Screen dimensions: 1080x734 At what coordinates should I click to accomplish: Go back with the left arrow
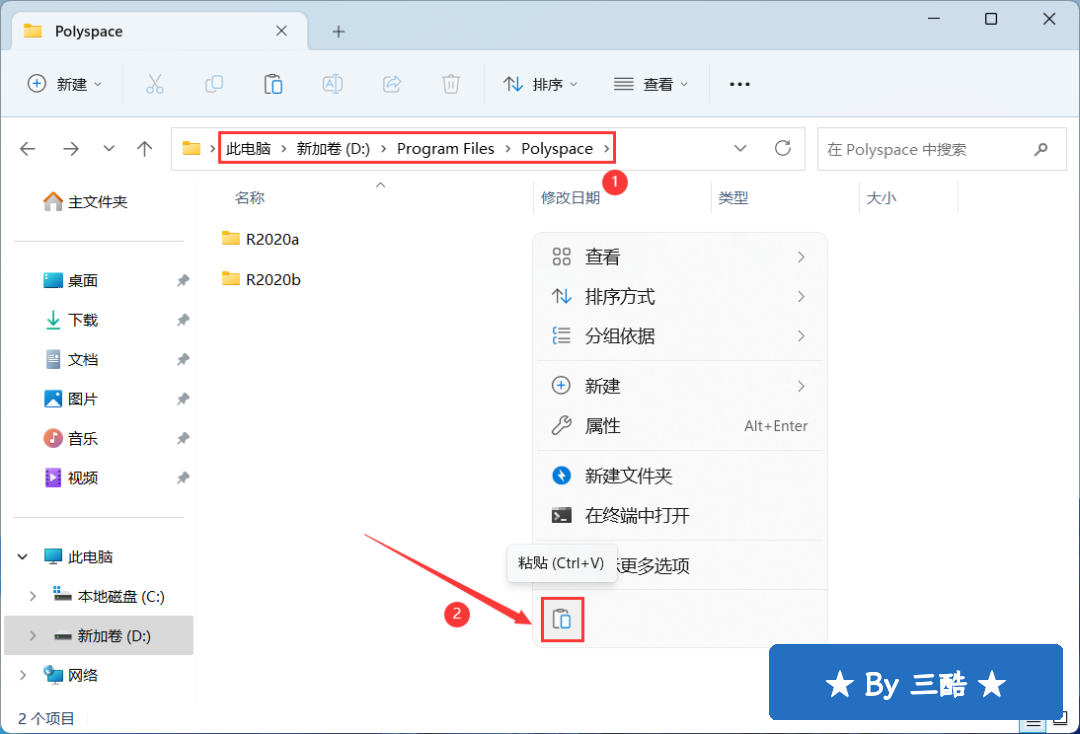point(28,149)
